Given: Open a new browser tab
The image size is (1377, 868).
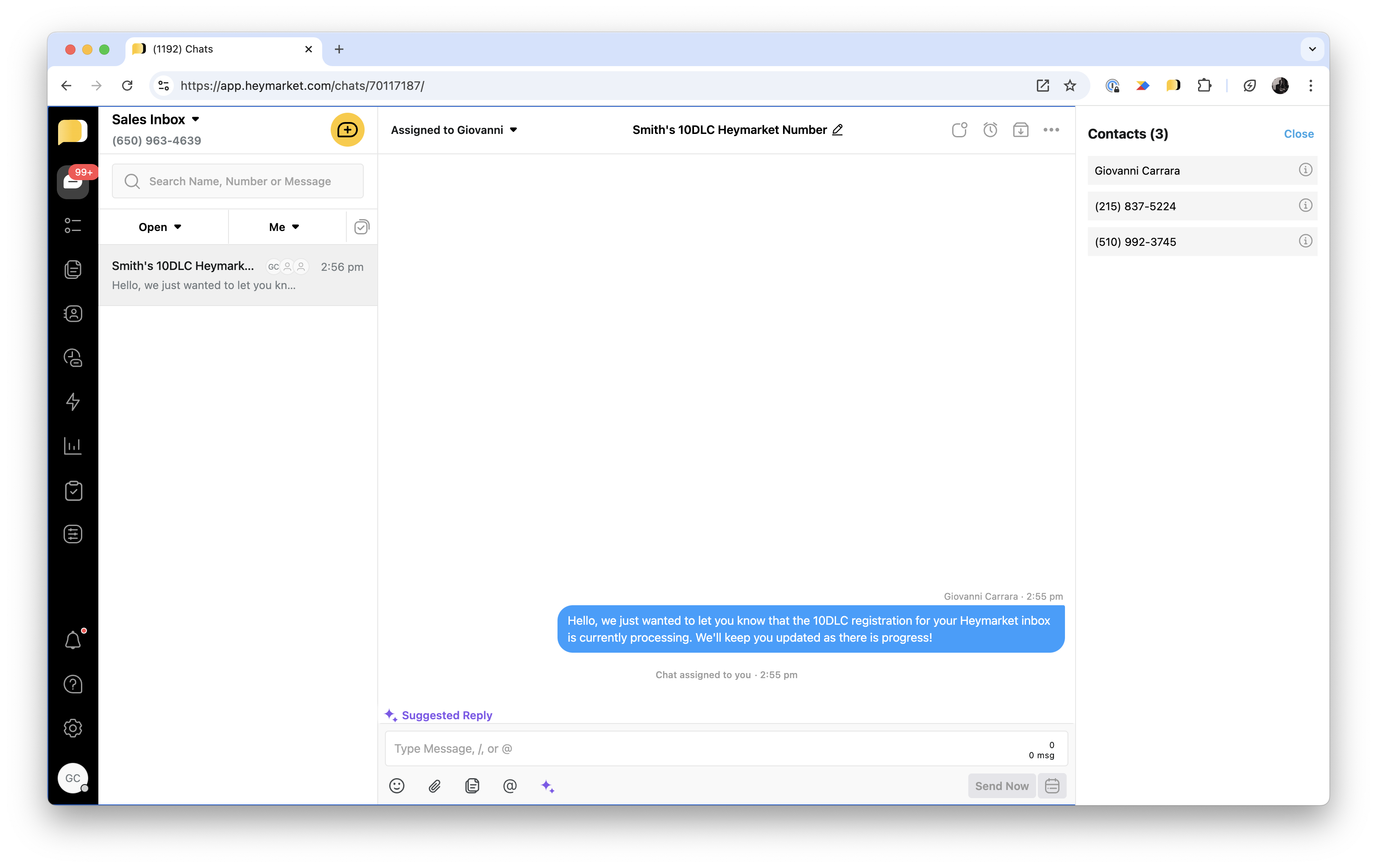Looking at the screenshot, I should [339, 49].
